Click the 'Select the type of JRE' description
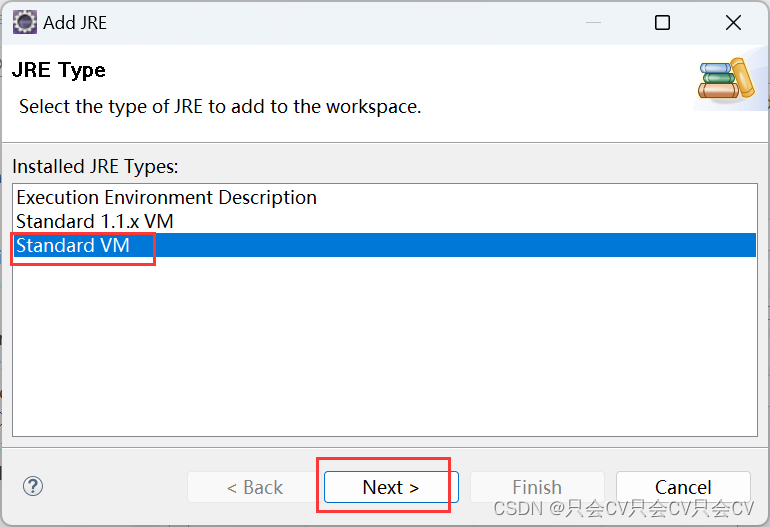Screen dimensions: 770x527 [x=220, y=107]
